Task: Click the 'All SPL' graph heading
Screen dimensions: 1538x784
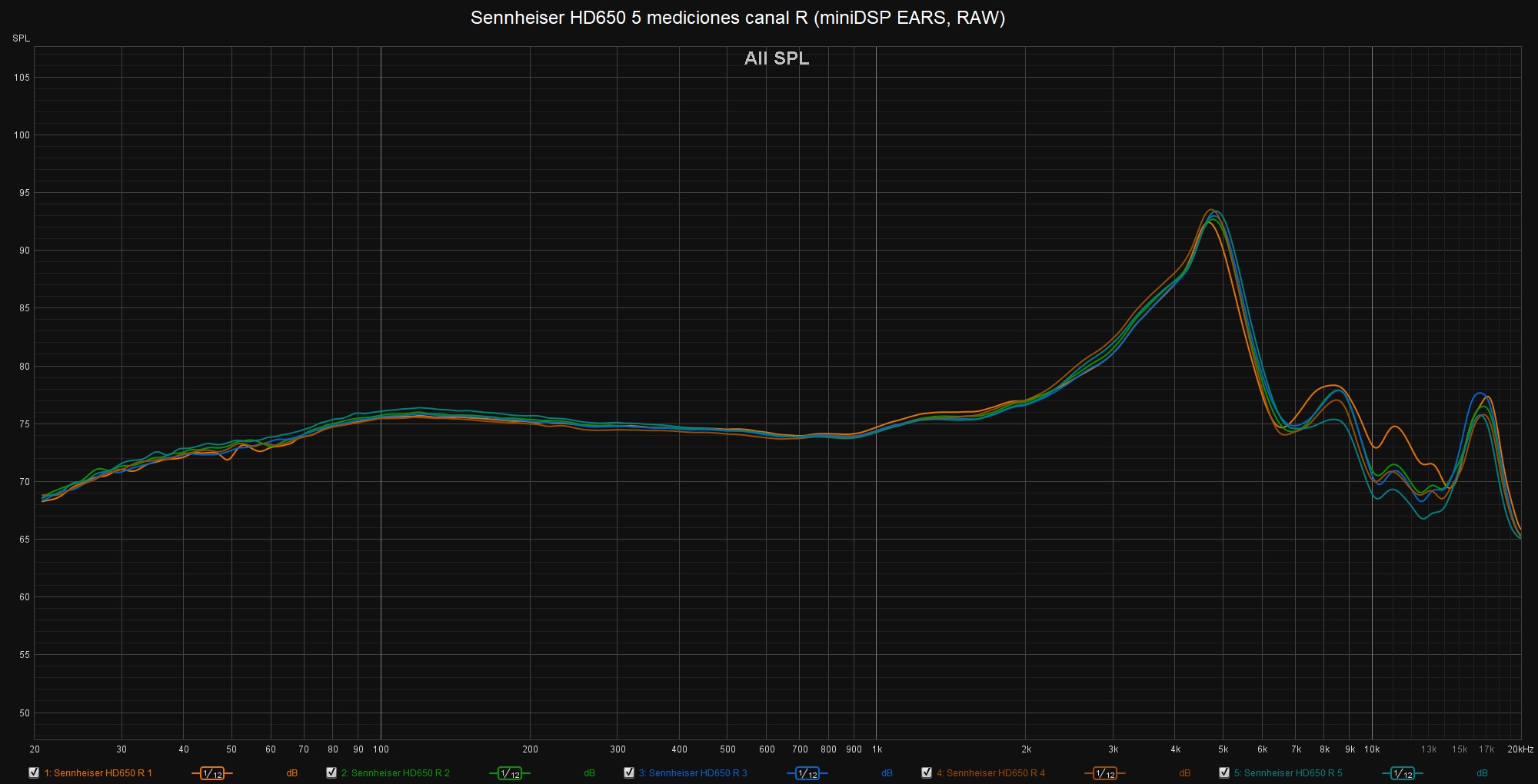Action: pyautogui.click(x=777, y=58)
